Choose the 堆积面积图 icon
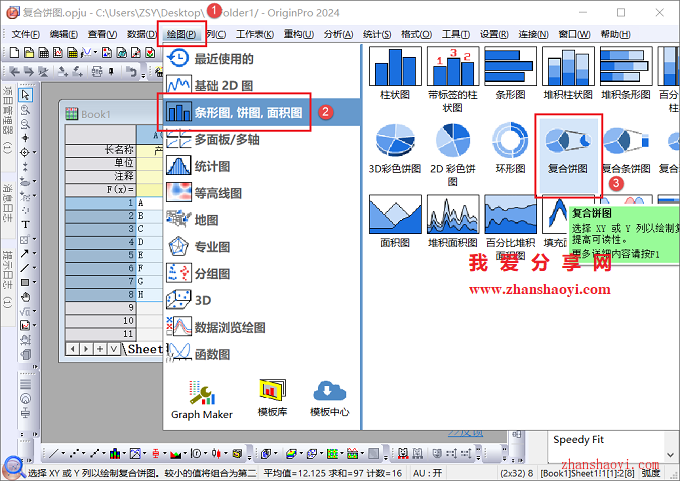Screen dimensions: 680x481 pos(453,214)
